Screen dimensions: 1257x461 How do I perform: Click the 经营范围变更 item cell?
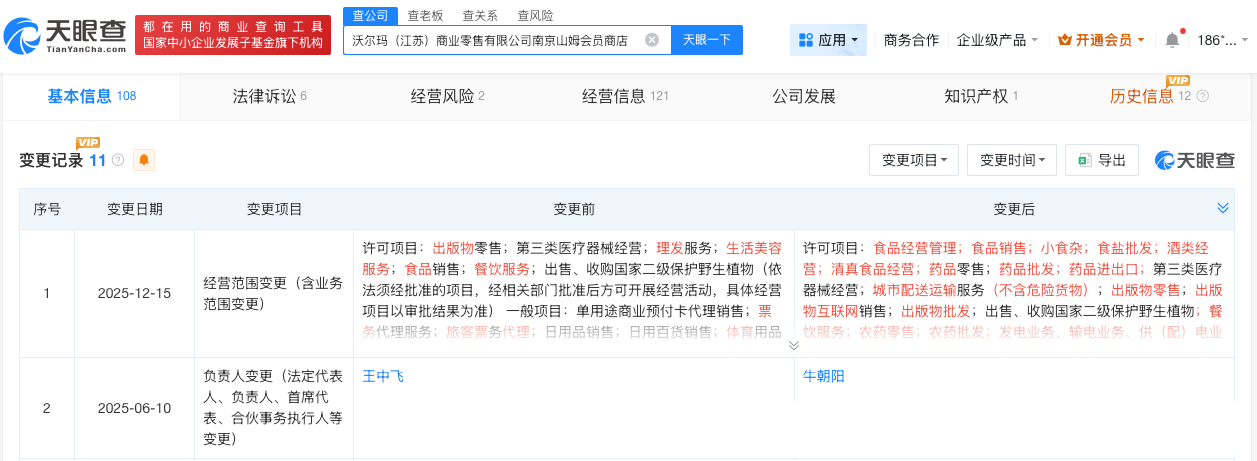[x=273, y=294]
